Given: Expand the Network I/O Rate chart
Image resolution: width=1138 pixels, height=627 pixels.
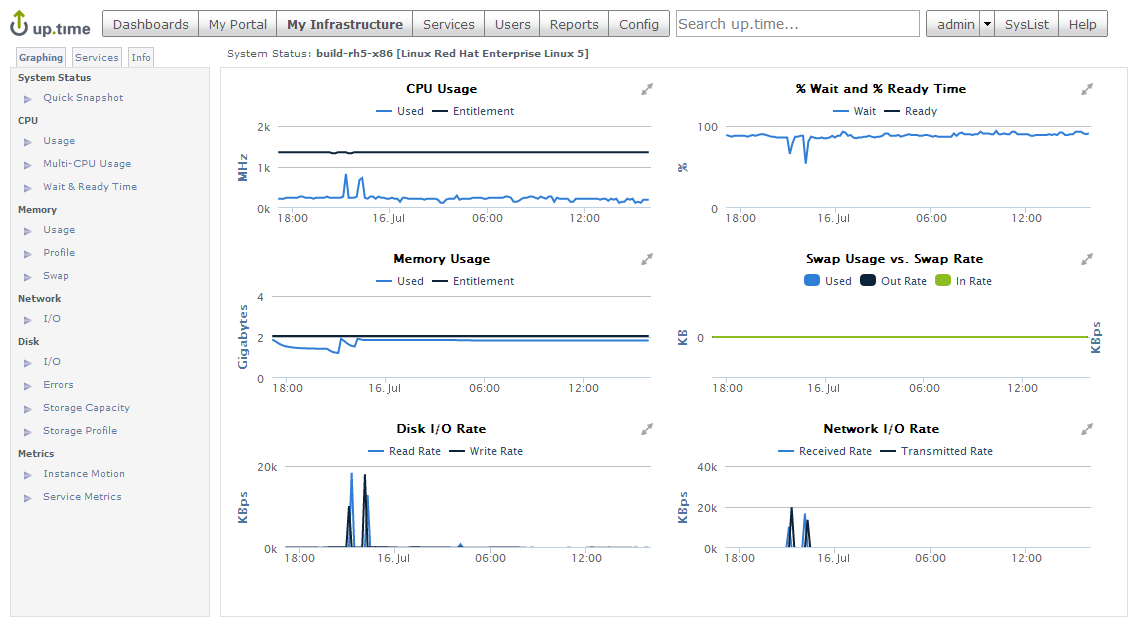Looking at the screenshot, I should [x=1087, y=429].
